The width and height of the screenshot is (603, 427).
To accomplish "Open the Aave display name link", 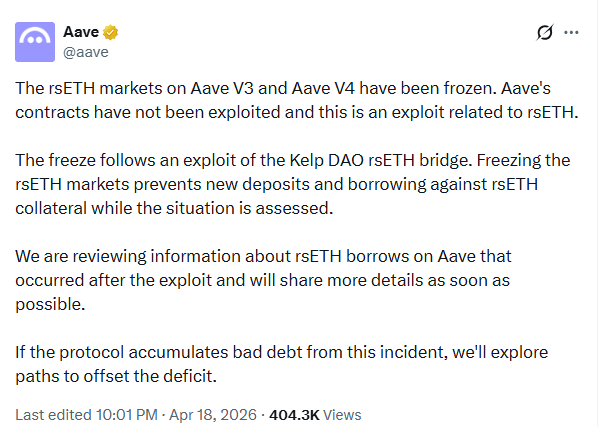I will tap(81, 32).
